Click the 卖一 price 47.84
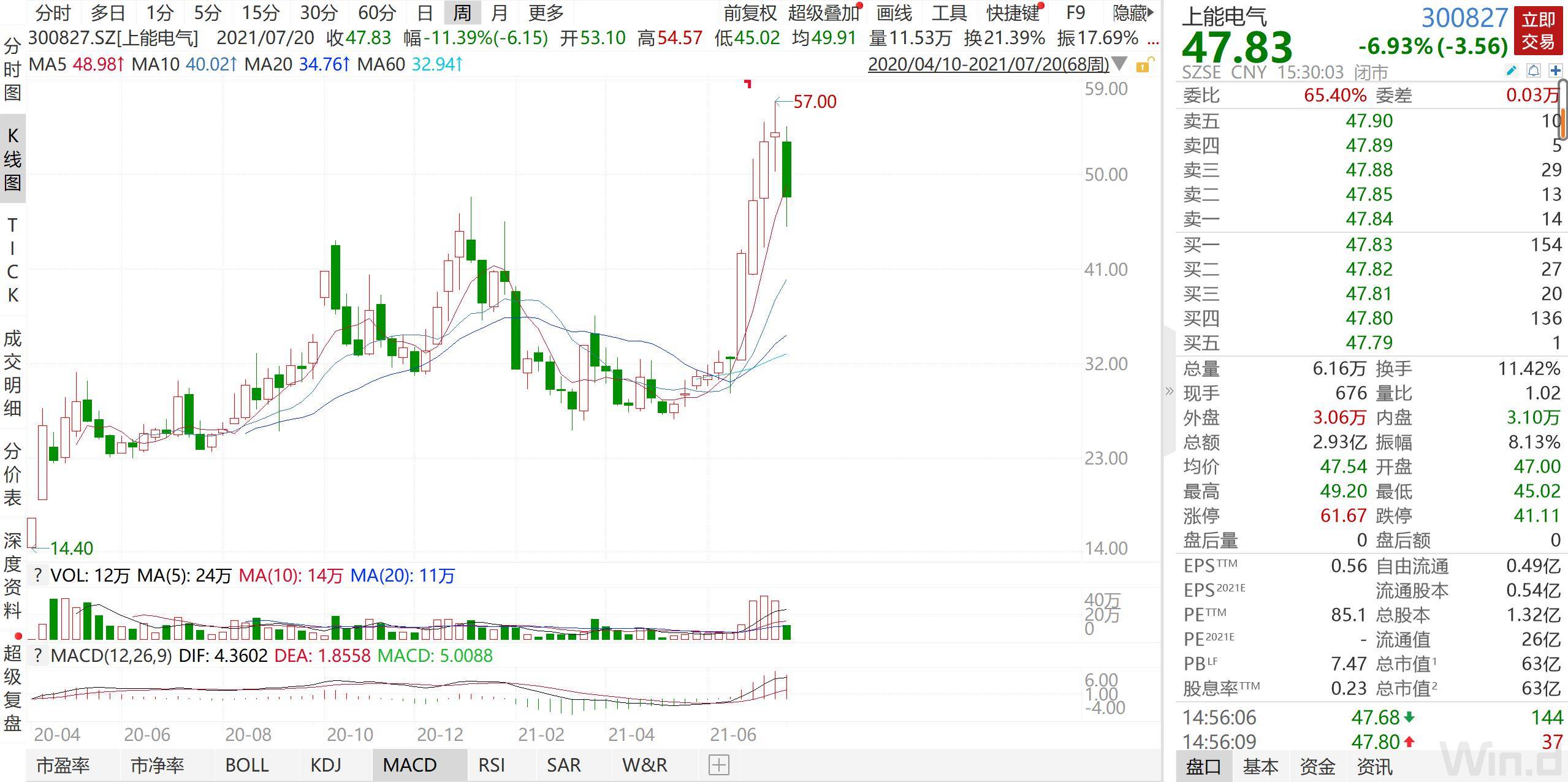1568x782 pixels. pos(1369,219)
